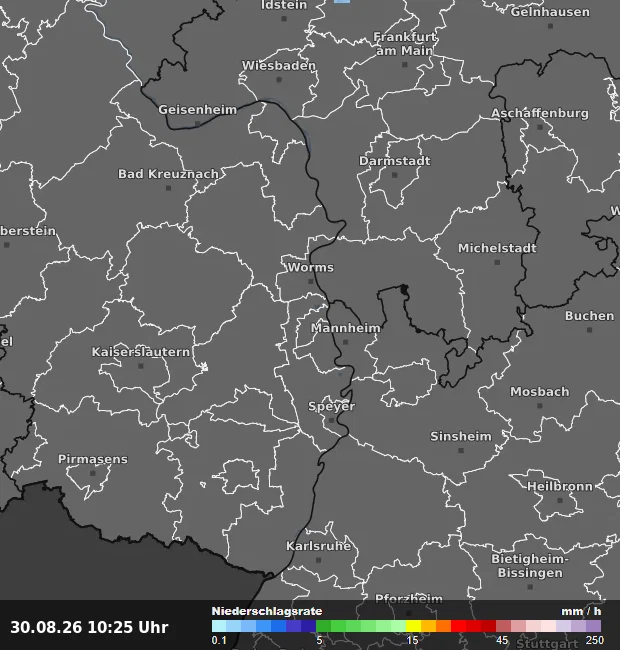Screen dimensions: 620x650
Task: Click the Sinsheim city marker dot
Action: pyautogui.click(x=461, y=451)
